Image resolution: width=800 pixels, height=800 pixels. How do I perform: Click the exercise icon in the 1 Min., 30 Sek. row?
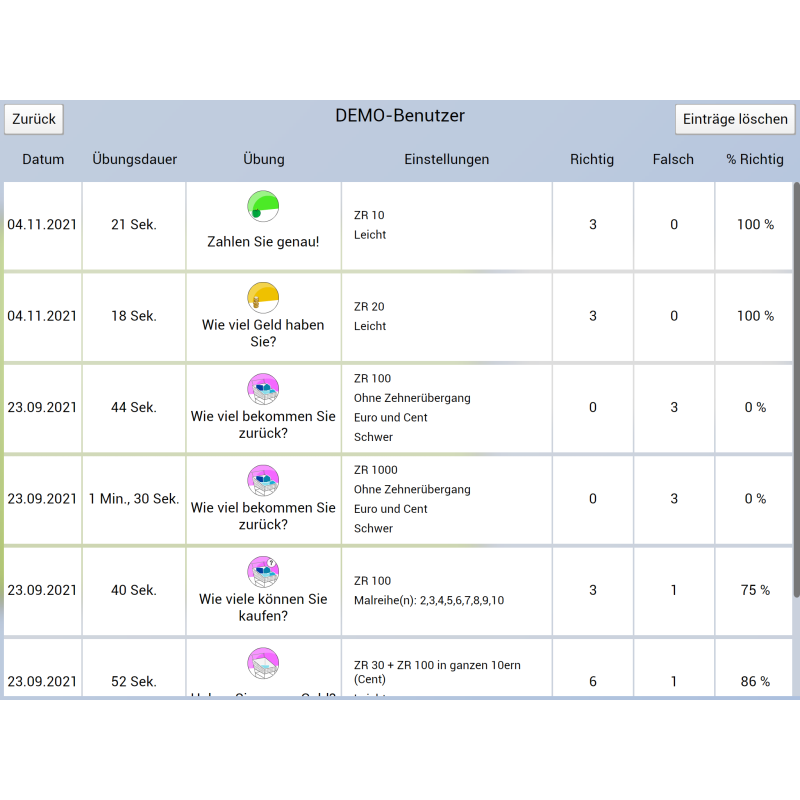click(263, 480)
